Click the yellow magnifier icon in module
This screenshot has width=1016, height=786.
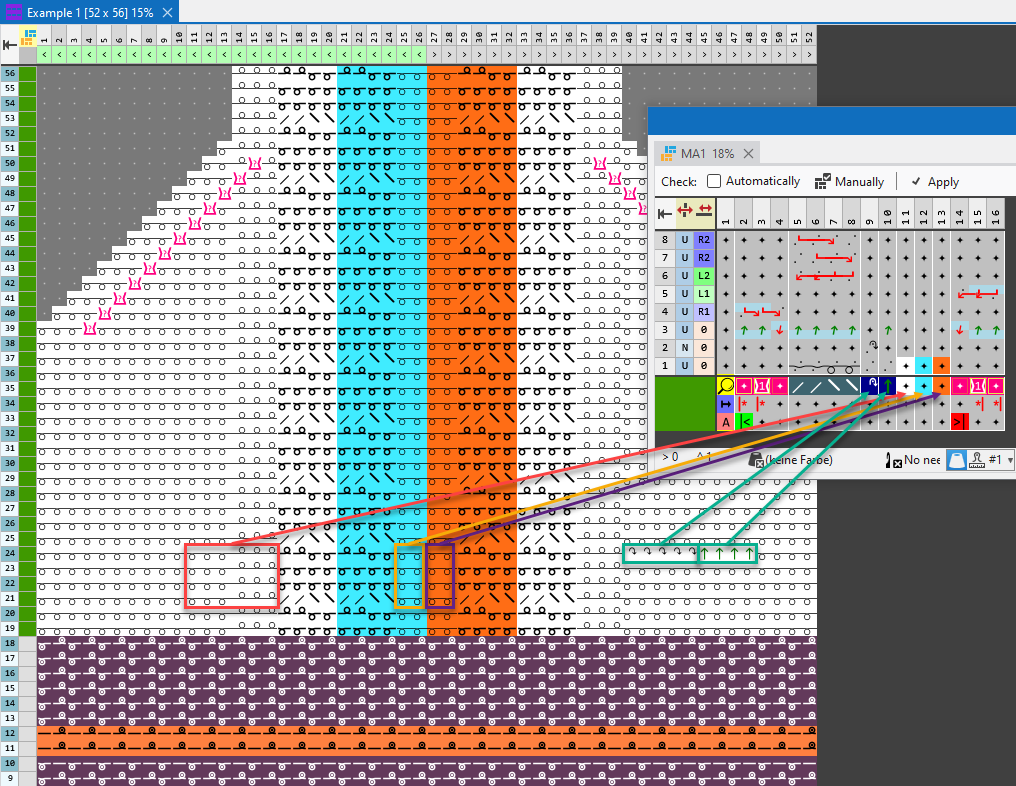[726, 385]
